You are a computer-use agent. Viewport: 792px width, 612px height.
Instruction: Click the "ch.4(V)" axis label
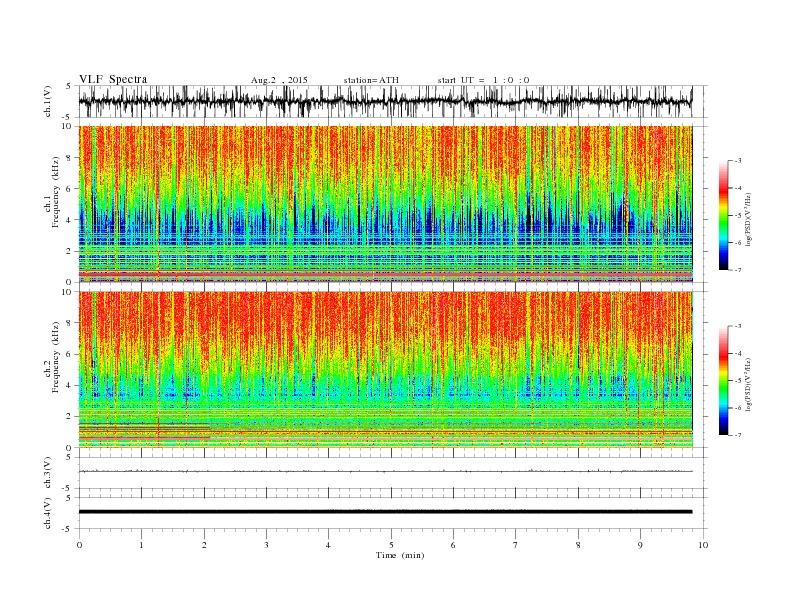47,513
